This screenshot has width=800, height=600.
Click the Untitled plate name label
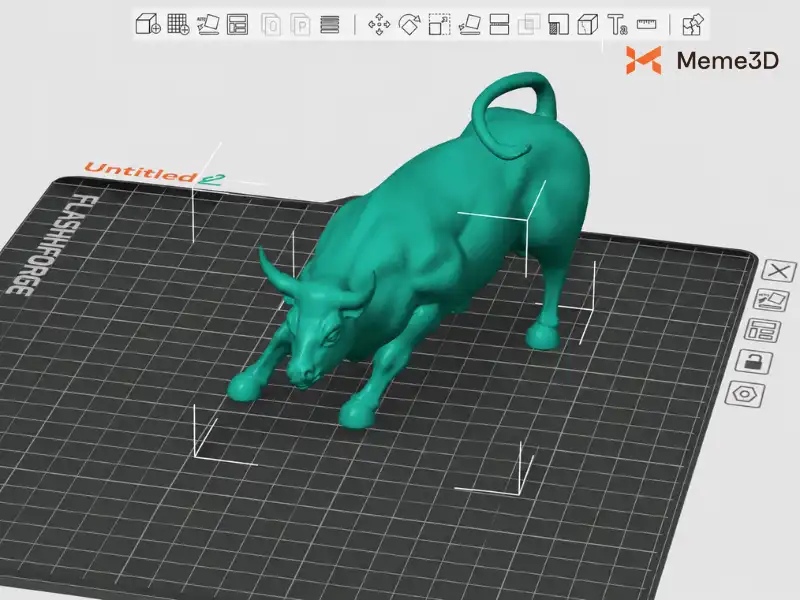[x=139, y=171]
